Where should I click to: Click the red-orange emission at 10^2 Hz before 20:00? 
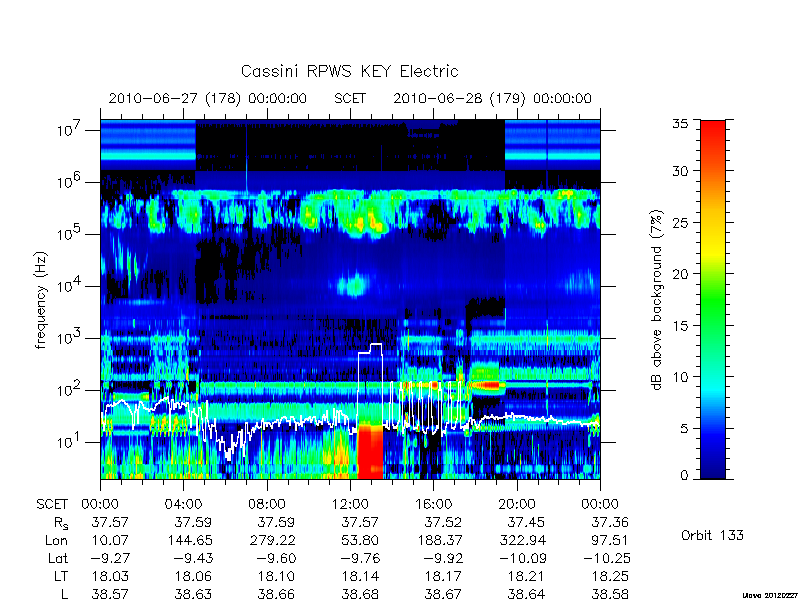click(x=486, y=385)
